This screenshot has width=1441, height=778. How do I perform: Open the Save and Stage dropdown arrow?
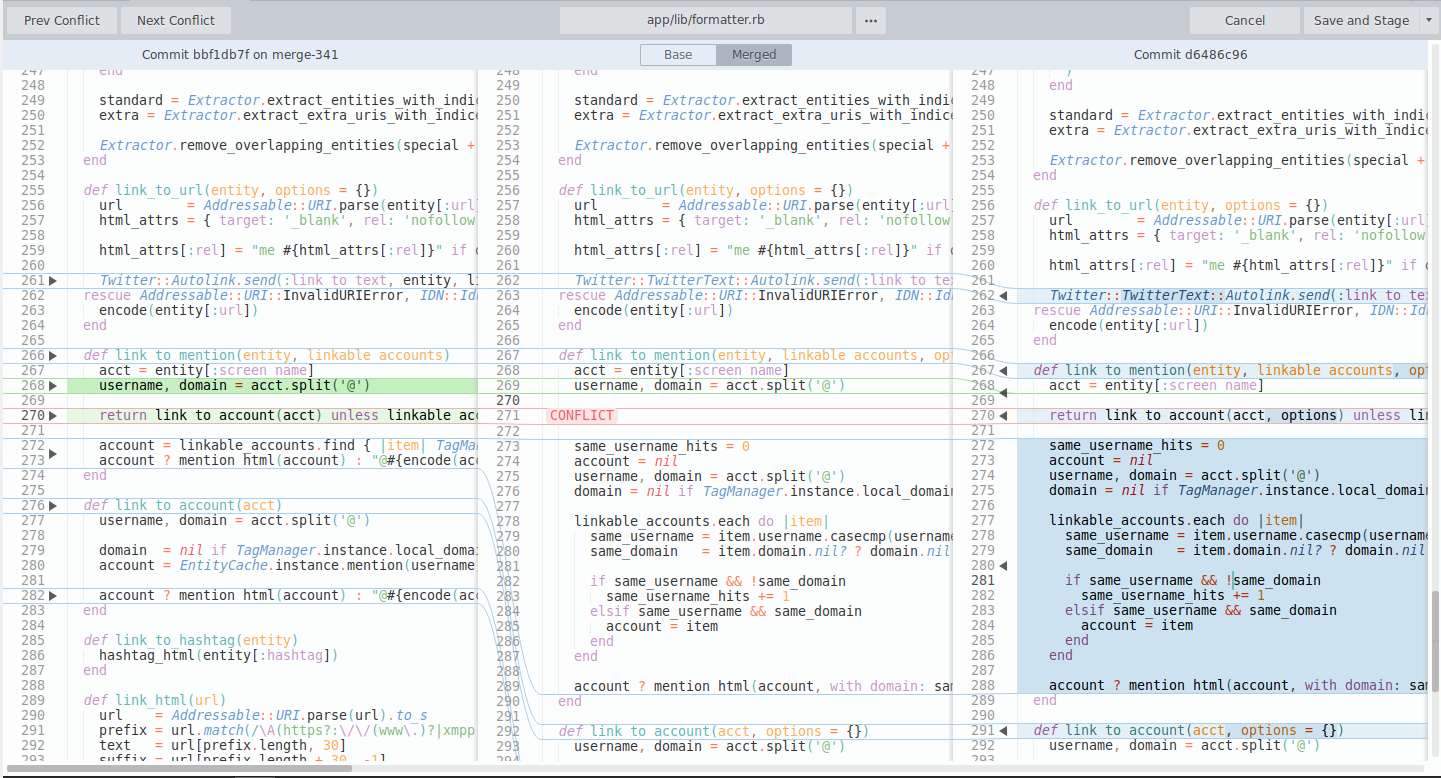tap(1427, 21)
